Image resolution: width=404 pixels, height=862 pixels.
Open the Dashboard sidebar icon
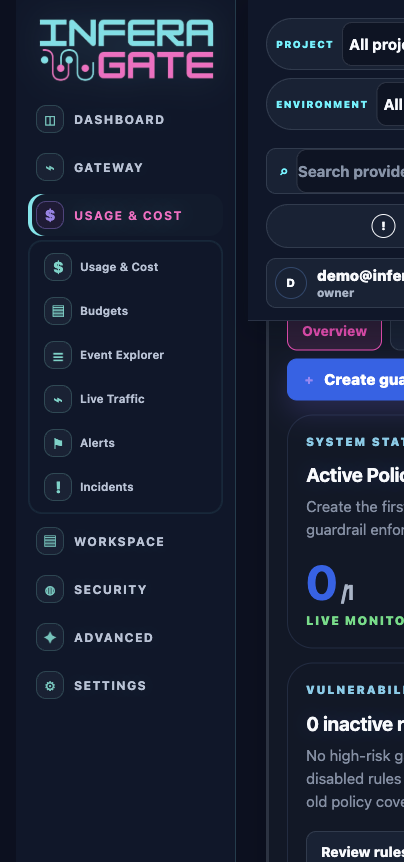[x=50, y=119]
